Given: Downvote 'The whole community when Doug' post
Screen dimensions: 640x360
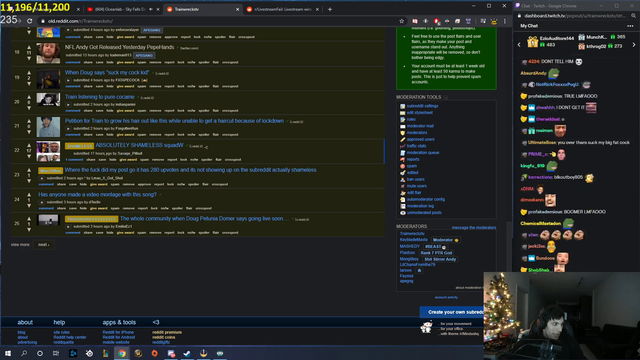Looking at the screenshot, I should click(29, 229).
